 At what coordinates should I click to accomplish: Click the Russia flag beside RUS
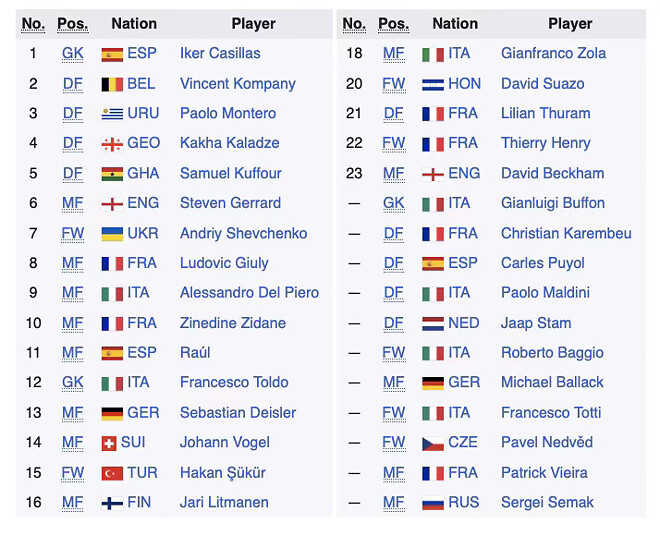coord(433,503)
